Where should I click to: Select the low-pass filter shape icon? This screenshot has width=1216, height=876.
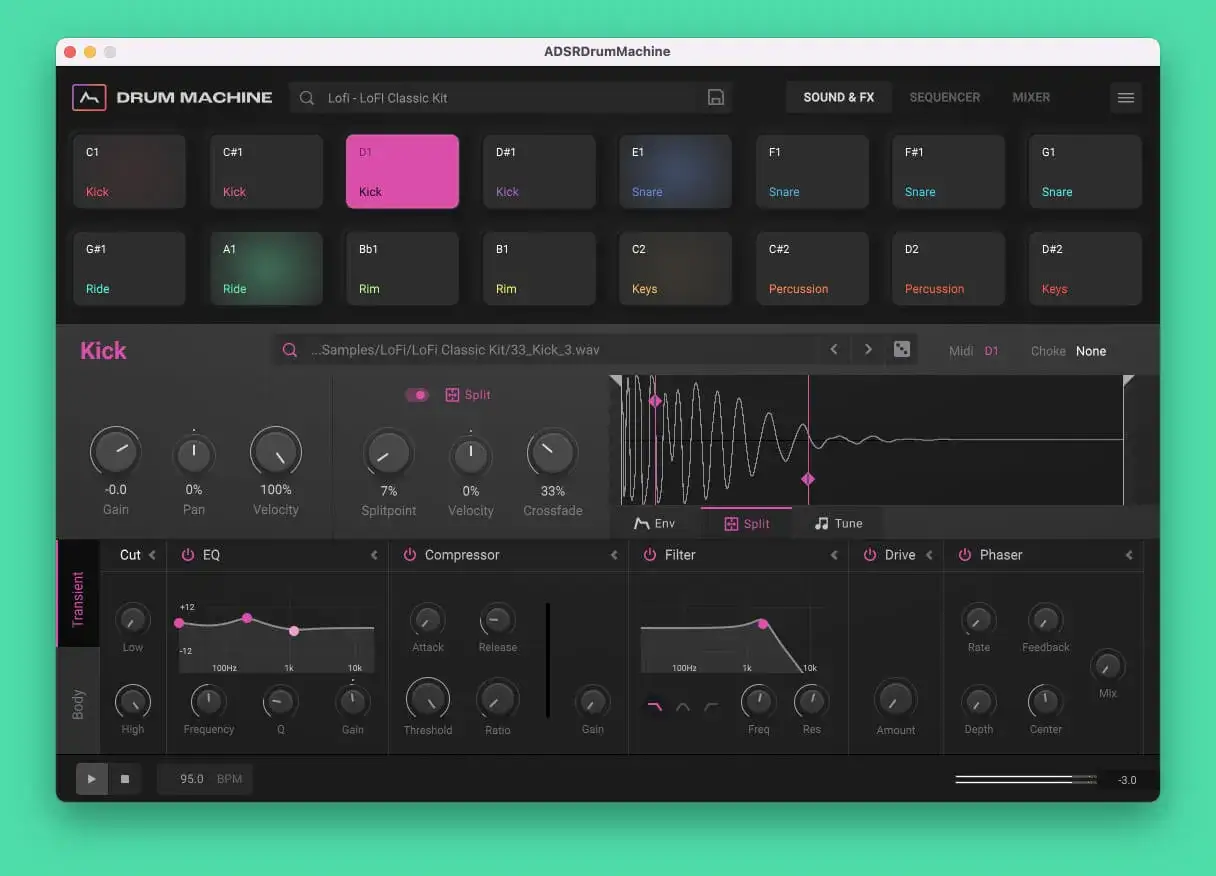[655, 706]
